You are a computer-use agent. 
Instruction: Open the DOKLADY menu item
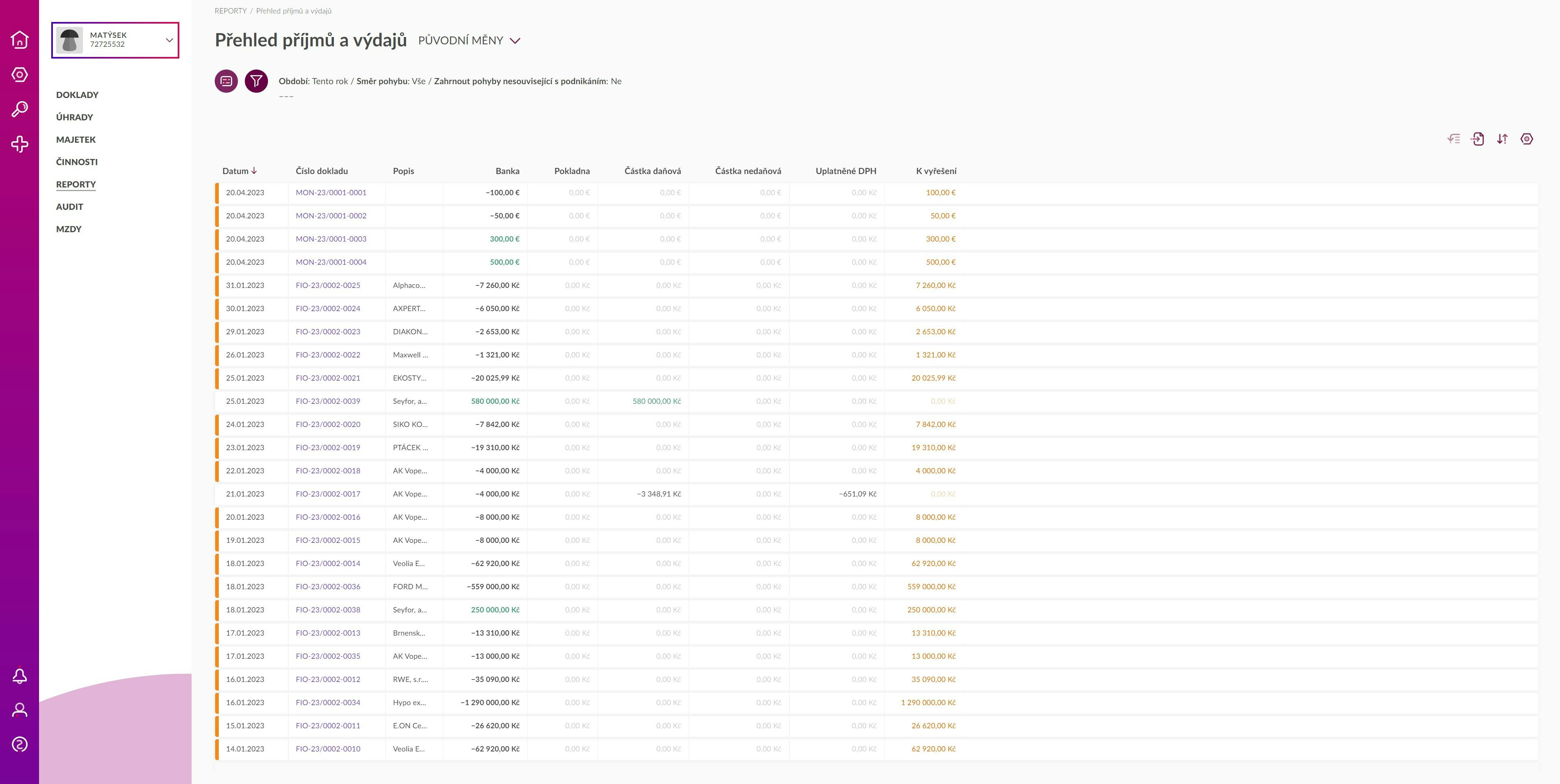point(77,95)
